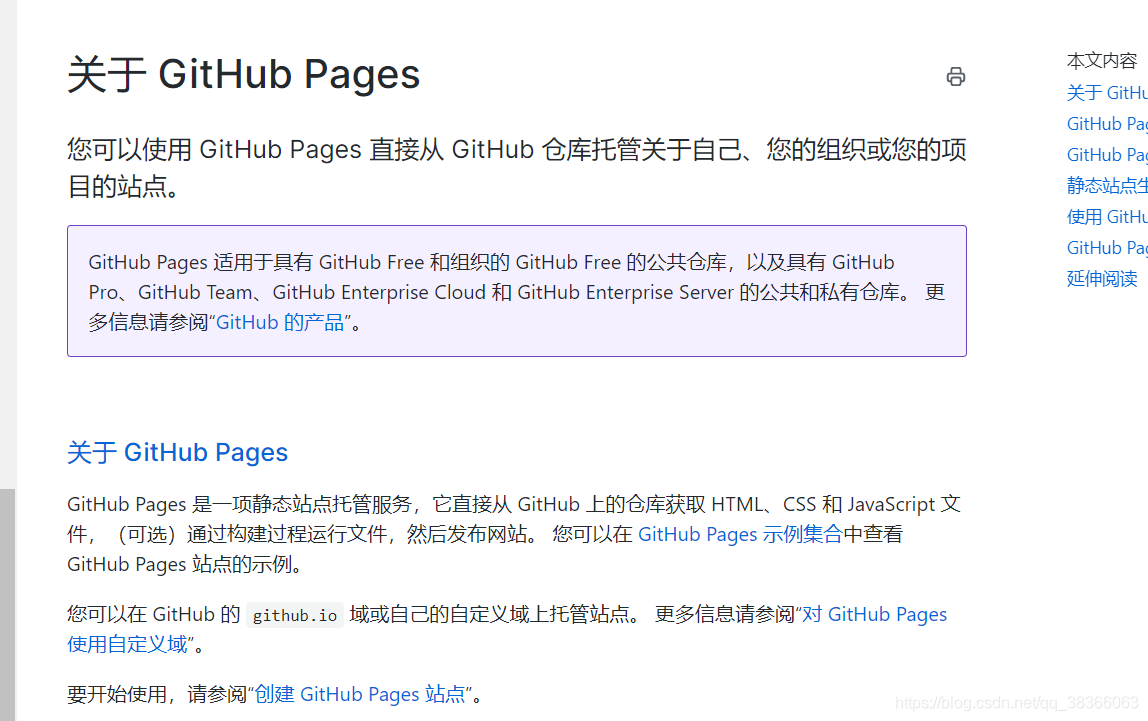This screenshot has height=721, width=1148.
Task: Click the "本文内容" sidebar heading
Action: point(1102,61)
